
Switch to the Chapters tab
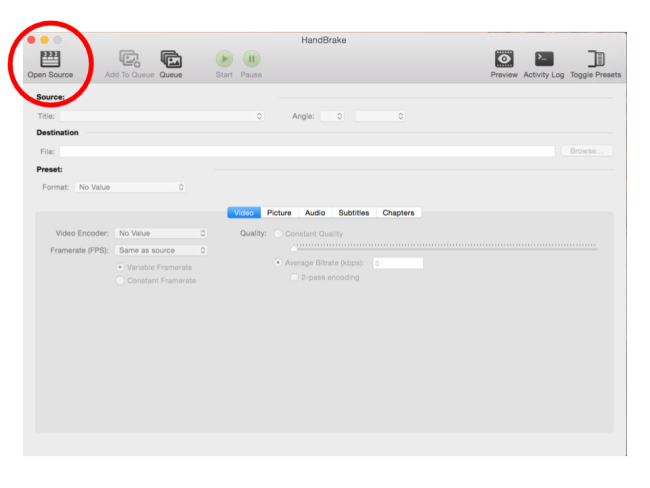pyautogui.click(x=398, y=213)
